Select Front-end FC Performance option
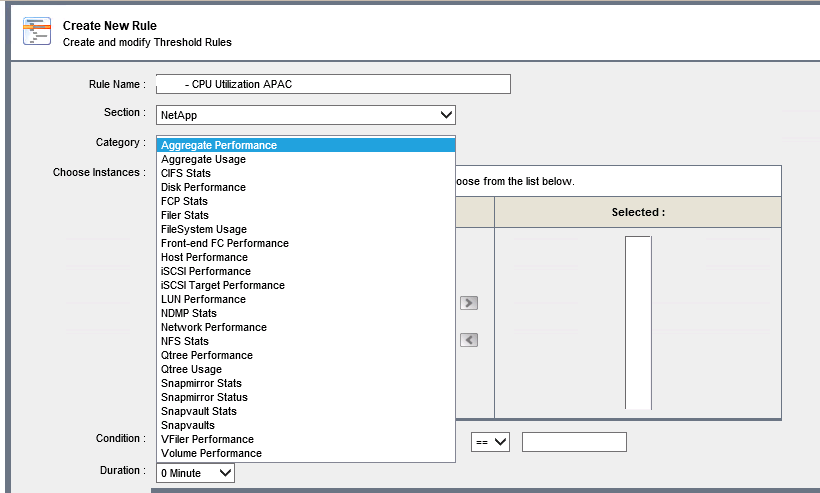820x493 pixels. 306,243
